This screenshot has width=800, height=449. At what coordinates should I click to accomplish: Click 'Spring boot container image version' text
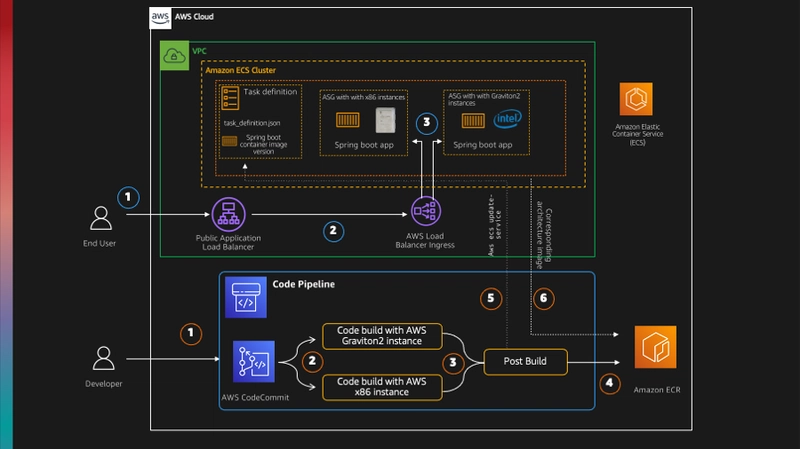click(x=263, y=144)
